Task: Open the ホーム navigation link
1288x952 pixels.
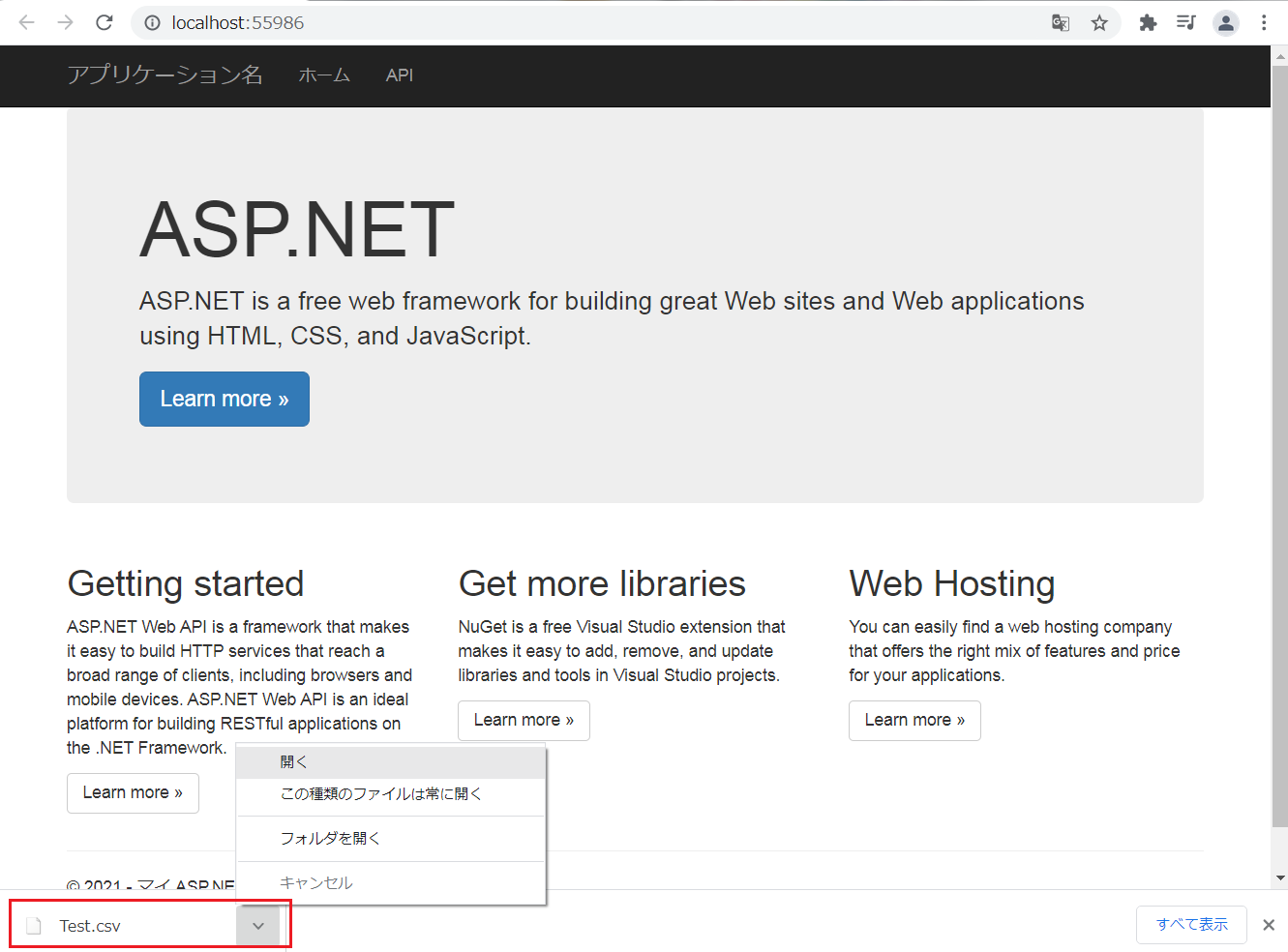Action: [324, 75]
